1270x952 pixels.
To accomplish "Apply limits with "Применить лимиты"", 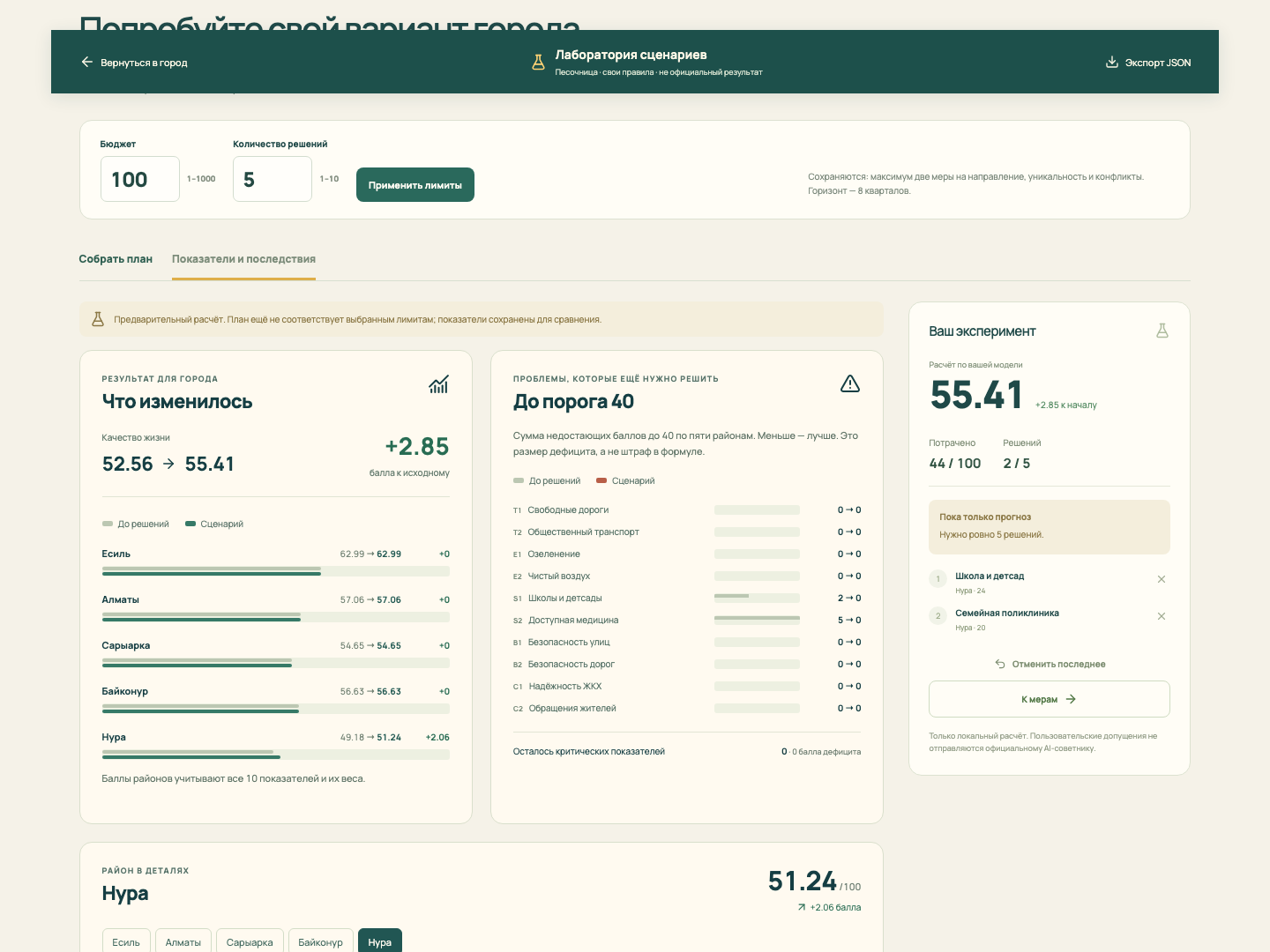I will click(415, 185).
